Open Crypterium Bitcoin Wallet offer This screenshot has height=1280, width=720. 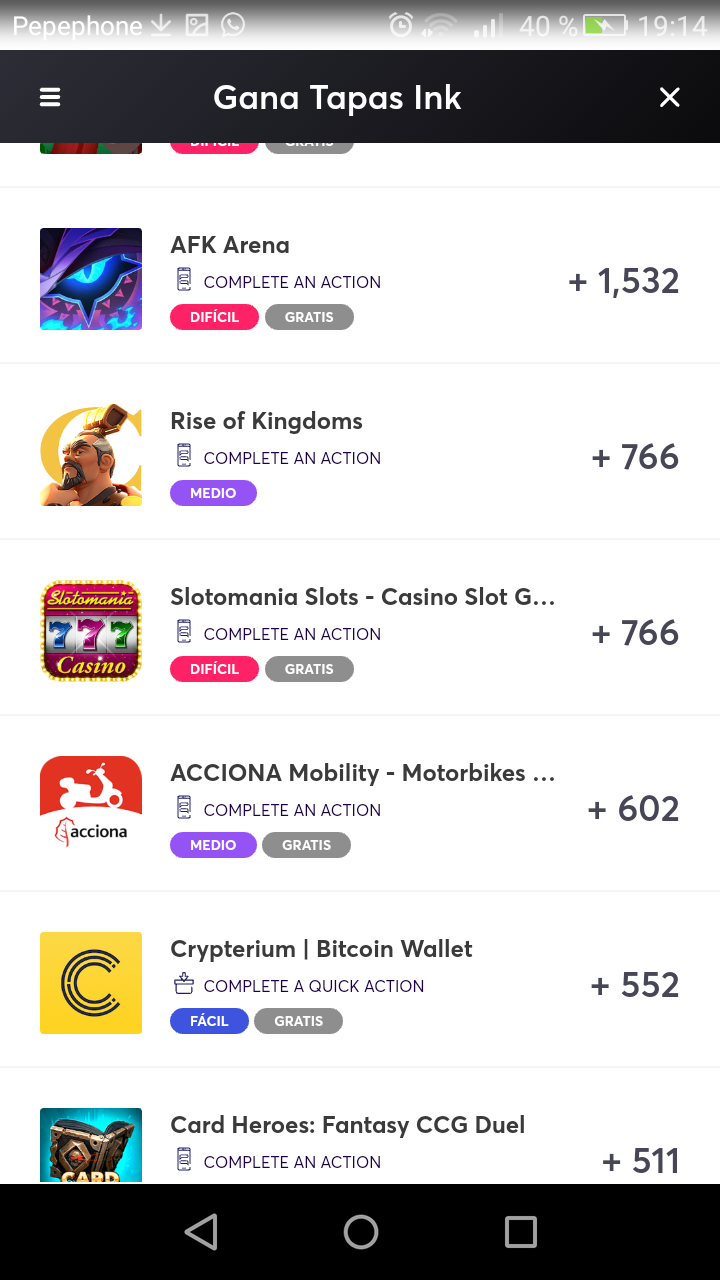coord(321,949)
